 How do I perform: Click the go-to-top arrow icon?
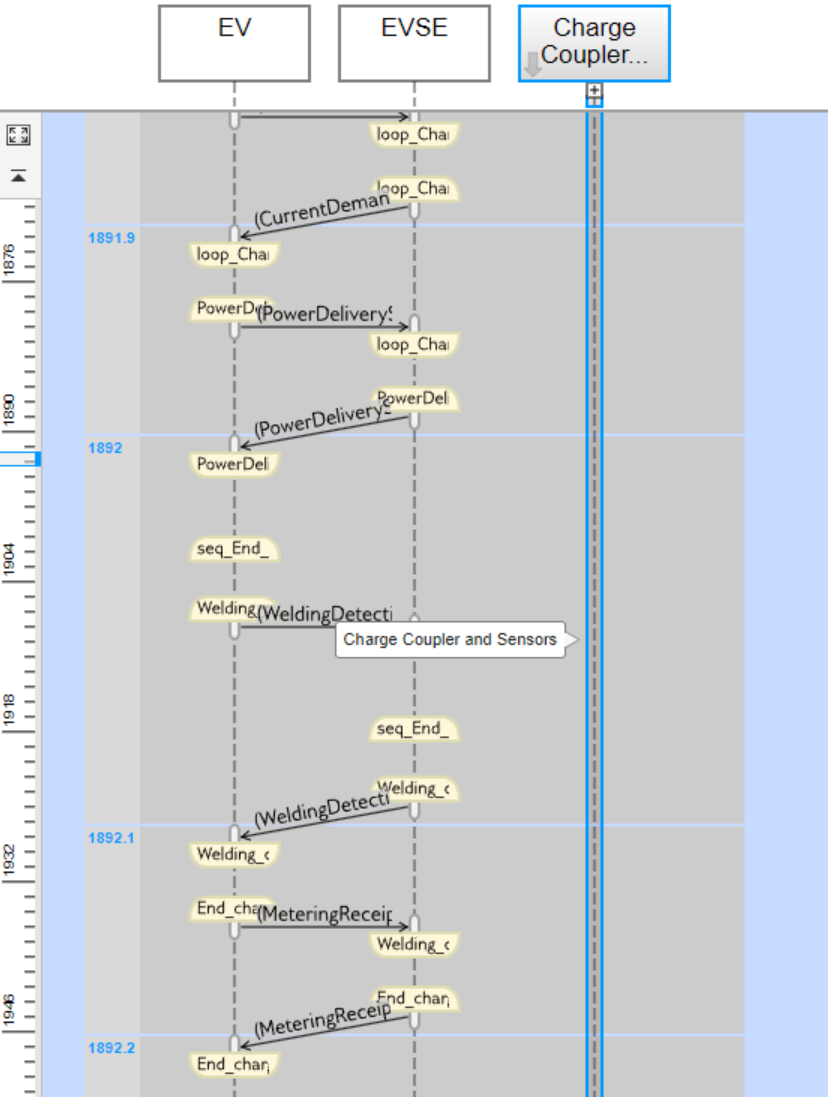[x=17, y=174]
